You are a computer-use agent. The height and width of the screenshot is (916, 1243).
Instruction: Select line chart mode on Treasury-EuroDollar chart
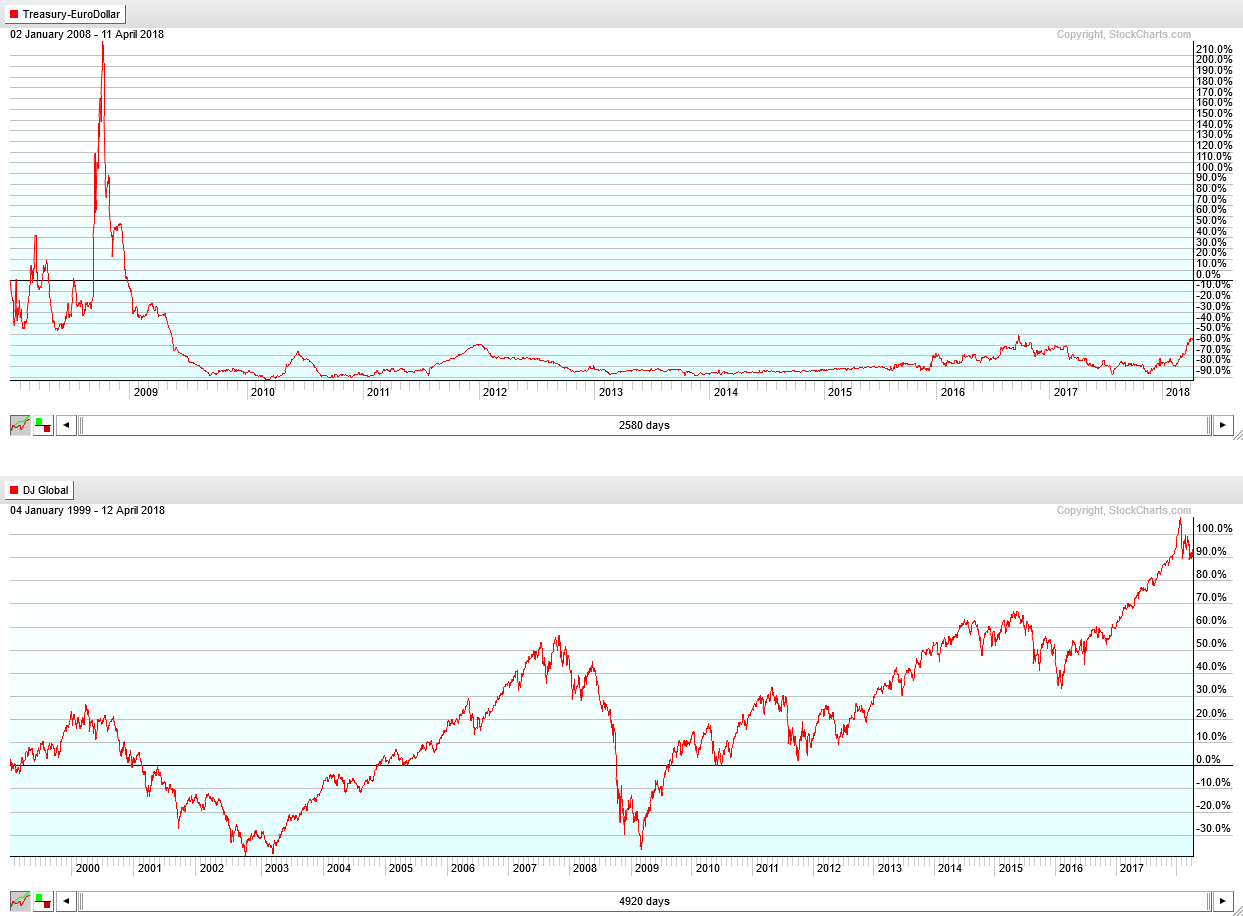point(20,425)
